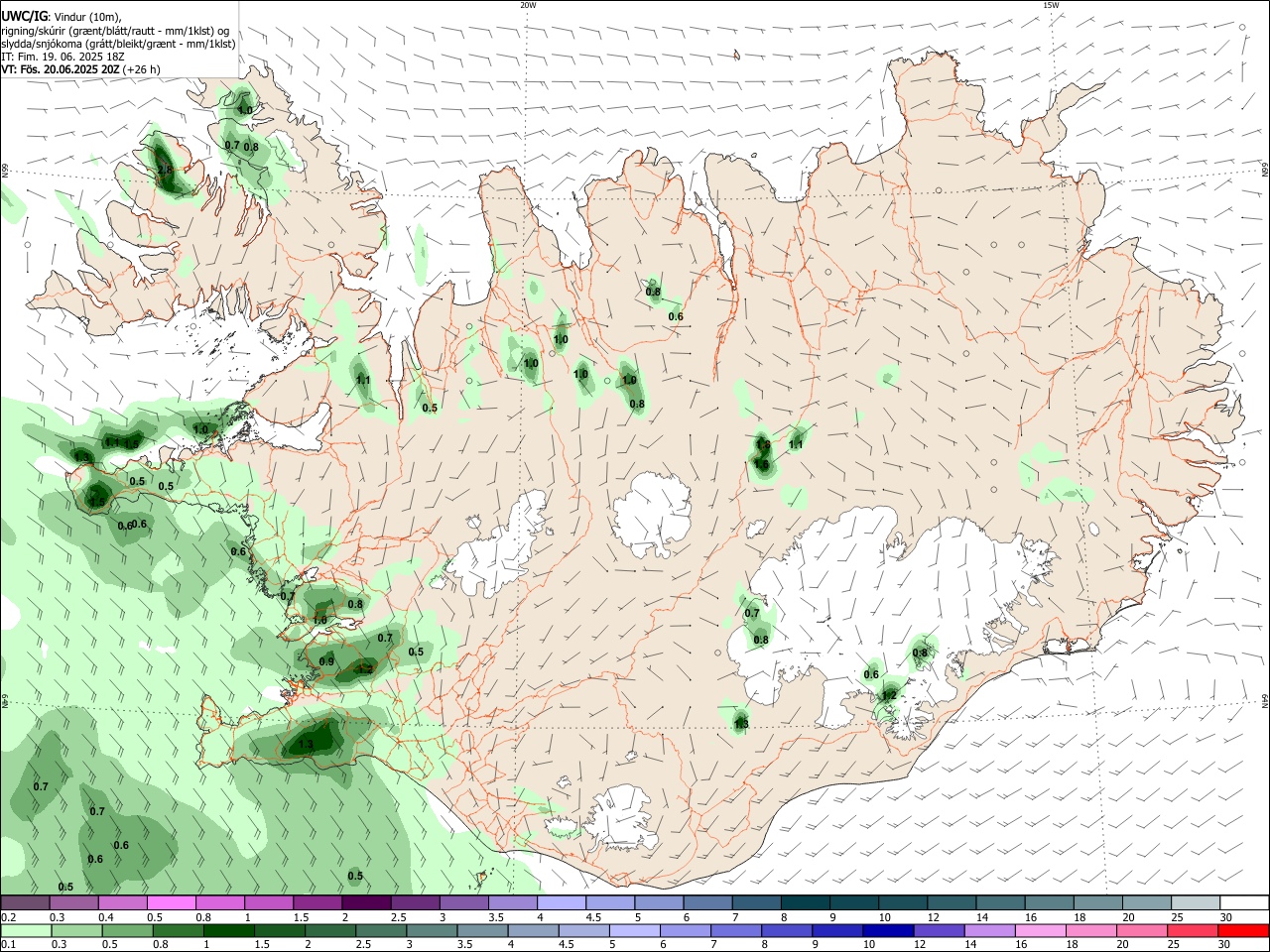Click the 'rigning/skúrir (grænt/blátt/rautt' legend line

coord(117,31)
